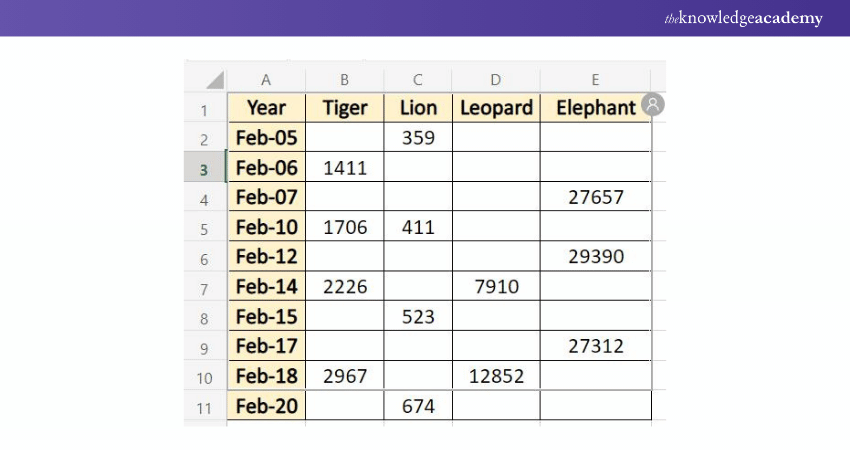
Task: Select column D header
Action: 496,80
